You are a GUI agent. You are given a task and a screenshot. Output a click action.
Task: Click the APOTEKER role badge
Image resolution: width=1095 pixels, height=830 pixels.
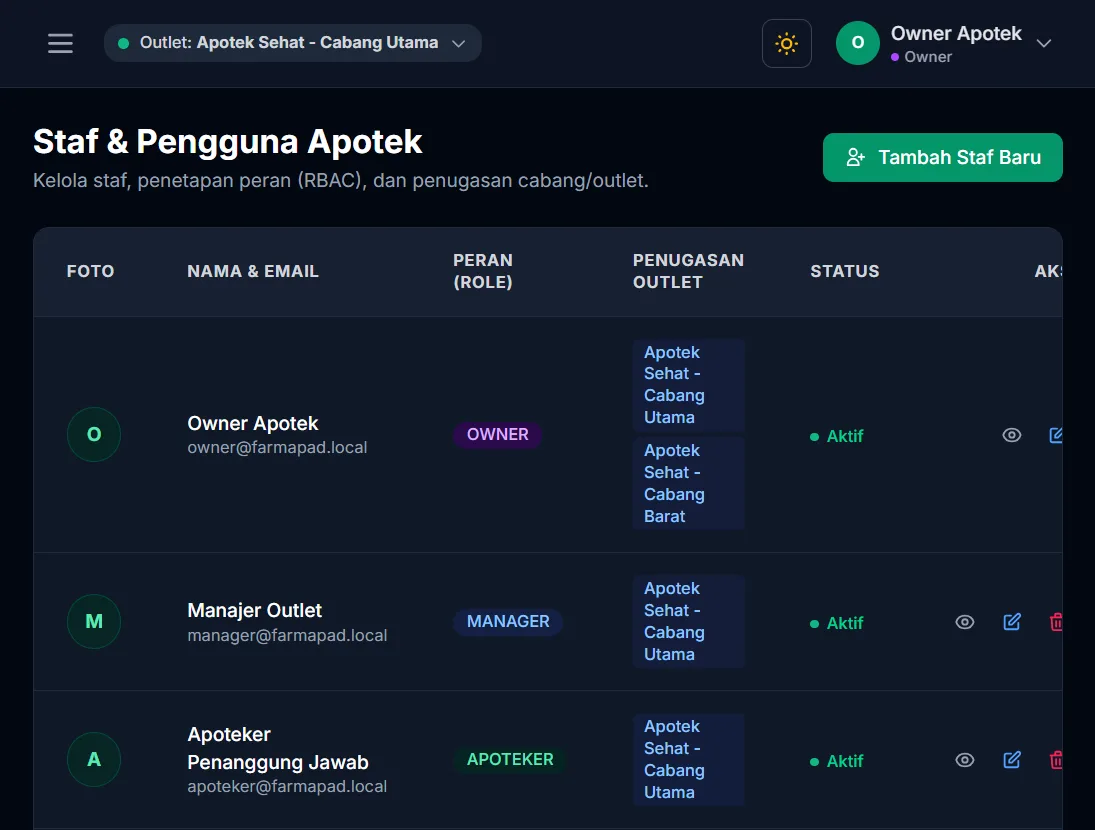pos(510,759)
